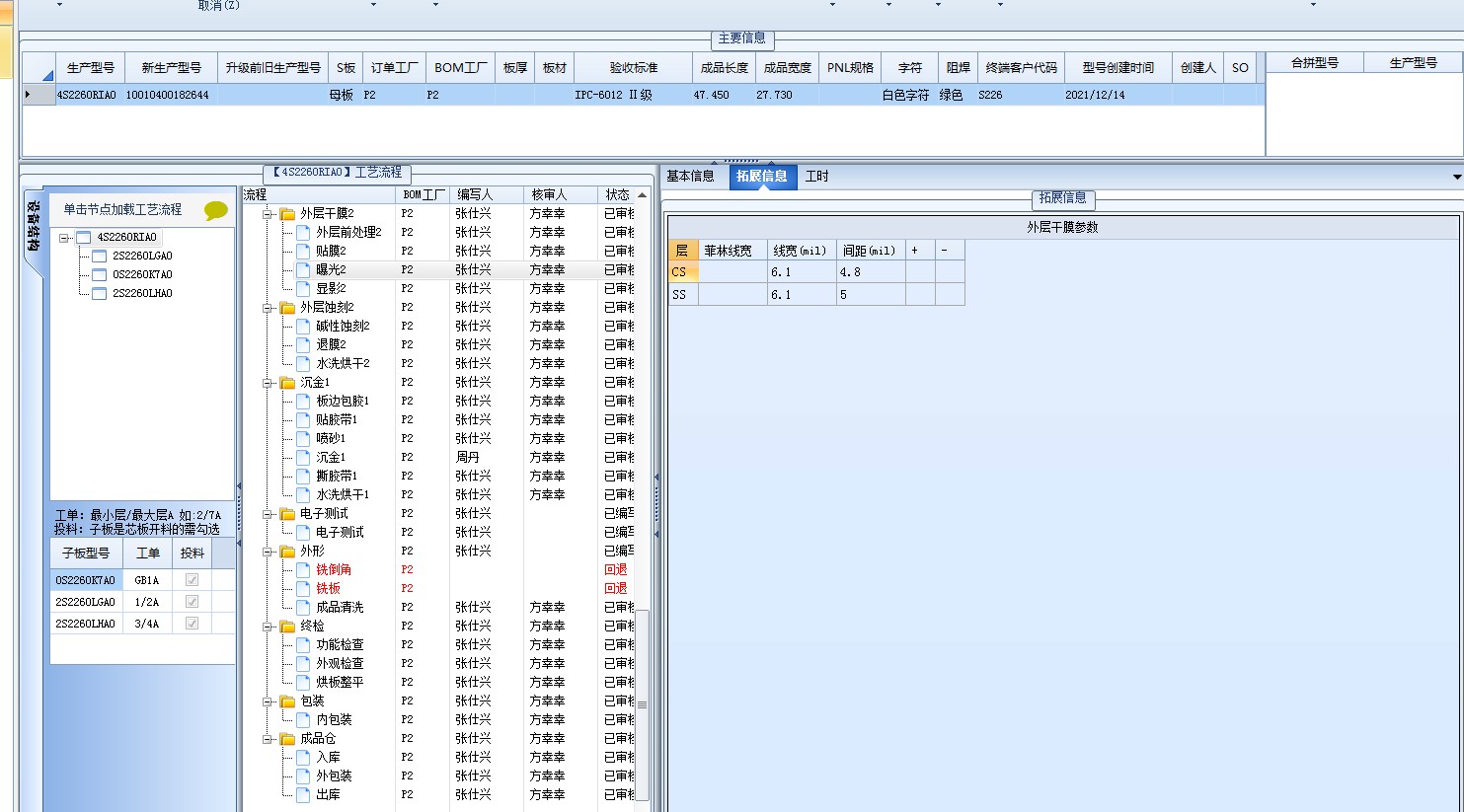The image size is (1464, 812).
Task: Click the document icon of 成品清洗 step
Action: pos(303,608)
